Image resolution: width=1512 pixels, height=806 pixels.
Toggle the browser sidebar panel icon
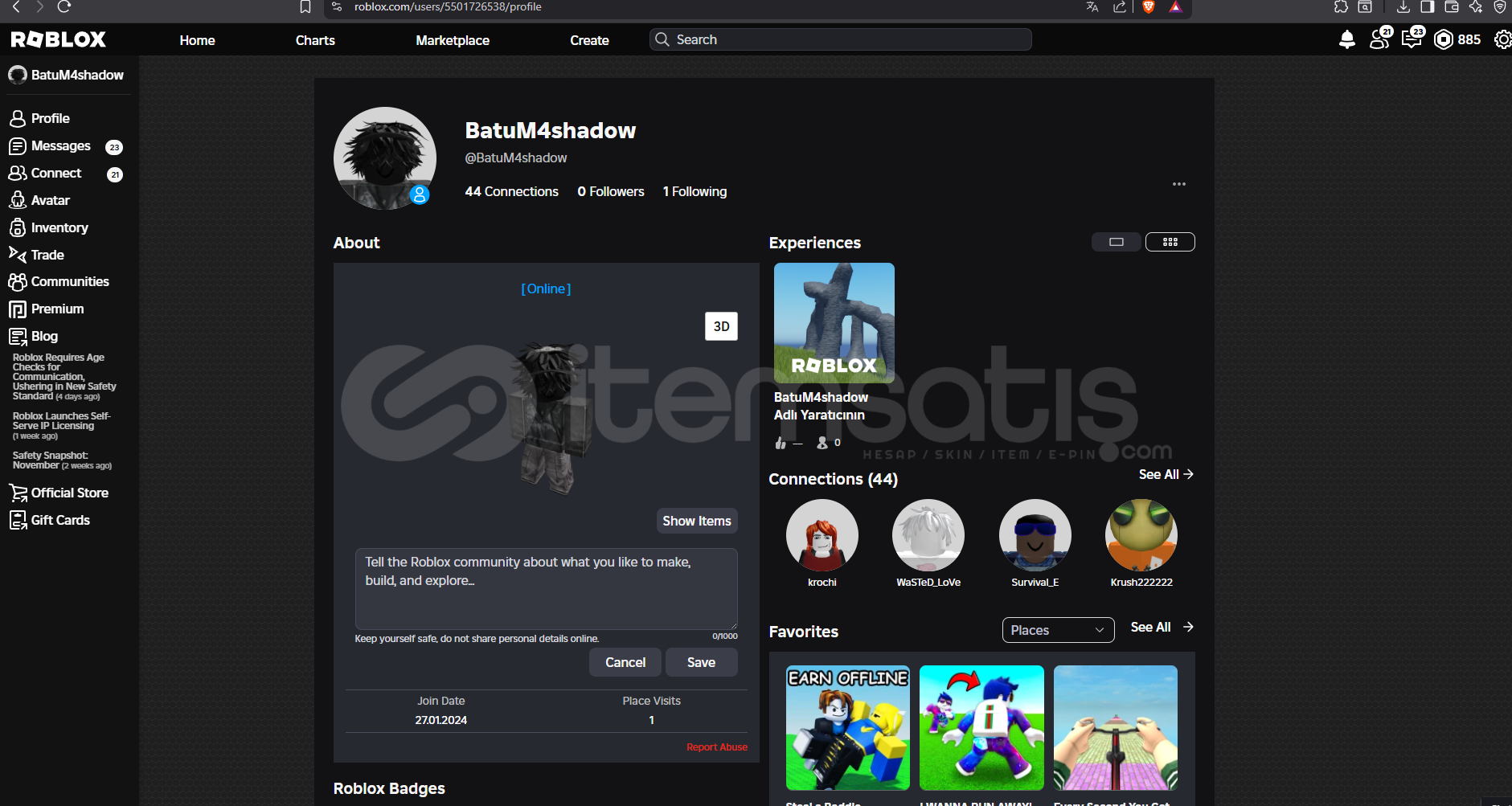(x=1428, y=6)
